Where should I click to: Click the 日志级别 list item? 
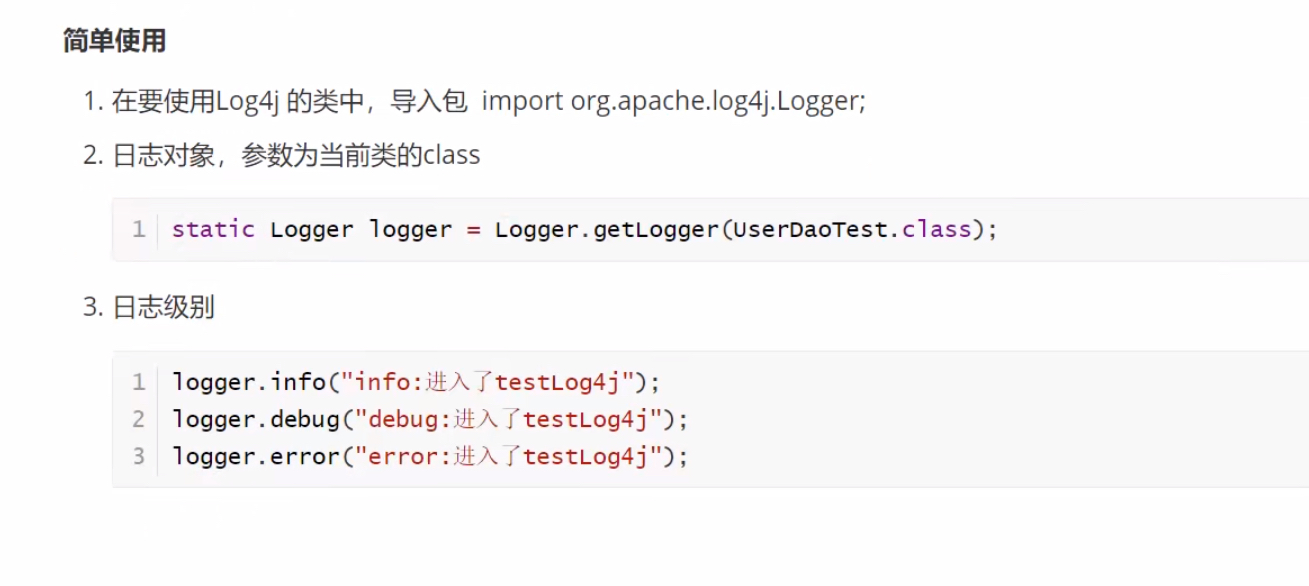click(163, 307)
